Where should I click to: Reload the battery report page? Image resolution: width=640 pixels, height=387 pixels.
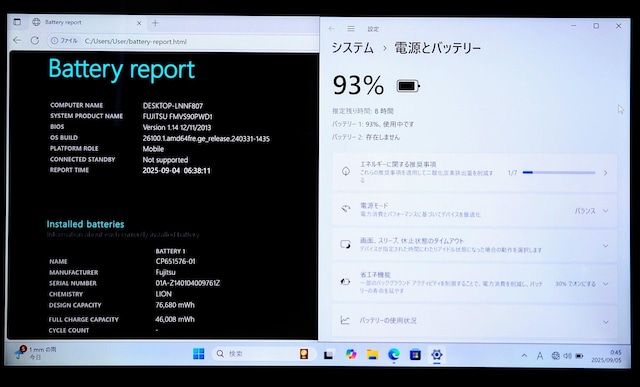coord(35,40)
